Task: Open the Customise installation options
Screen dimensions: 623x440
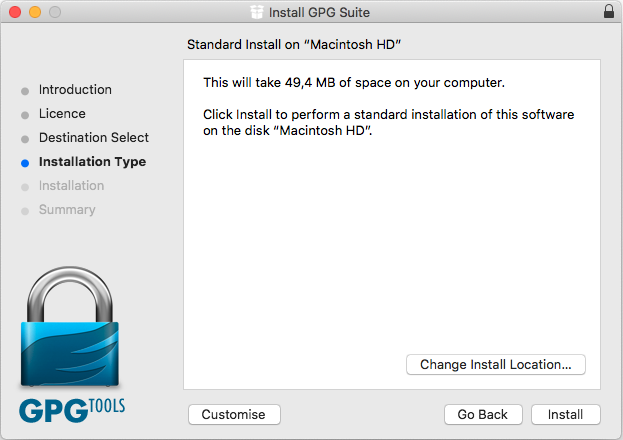Action: pyautogui.click(x=234, y=415)
